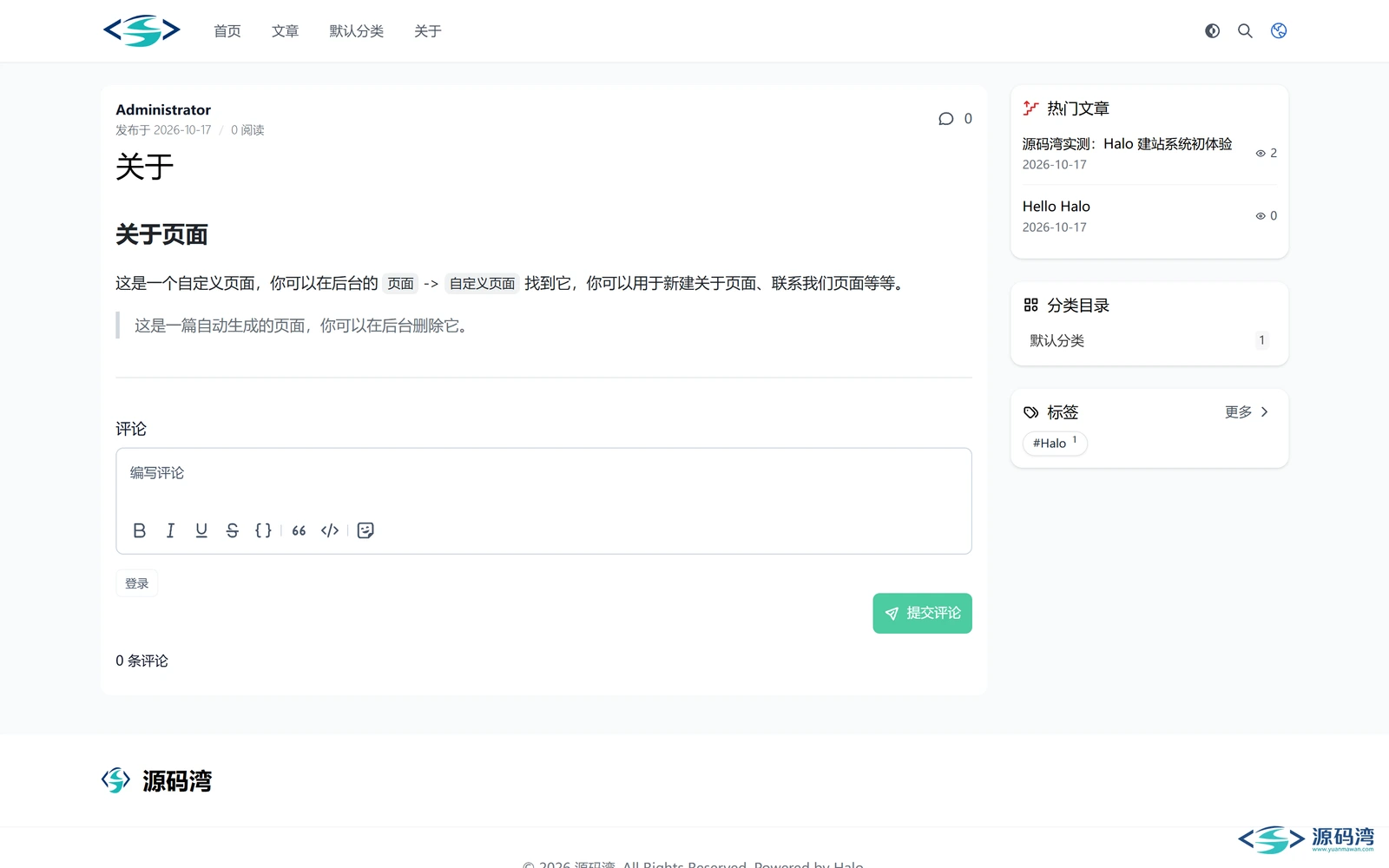Open the Hello Halo article
Screen dimensions: 1389x868
point(1056,207)
